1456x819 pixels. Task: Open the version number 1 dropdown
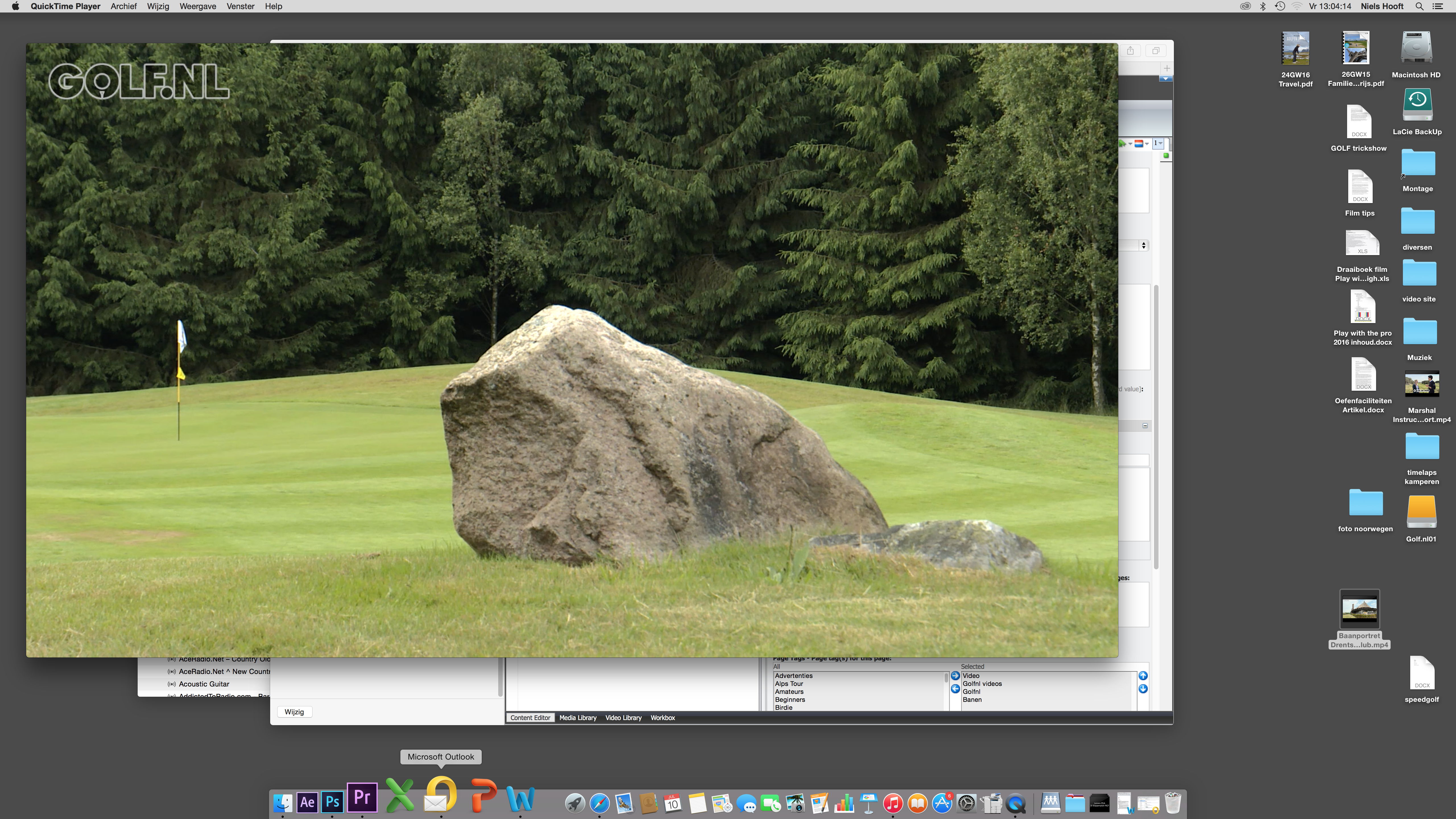point(1158,144)
